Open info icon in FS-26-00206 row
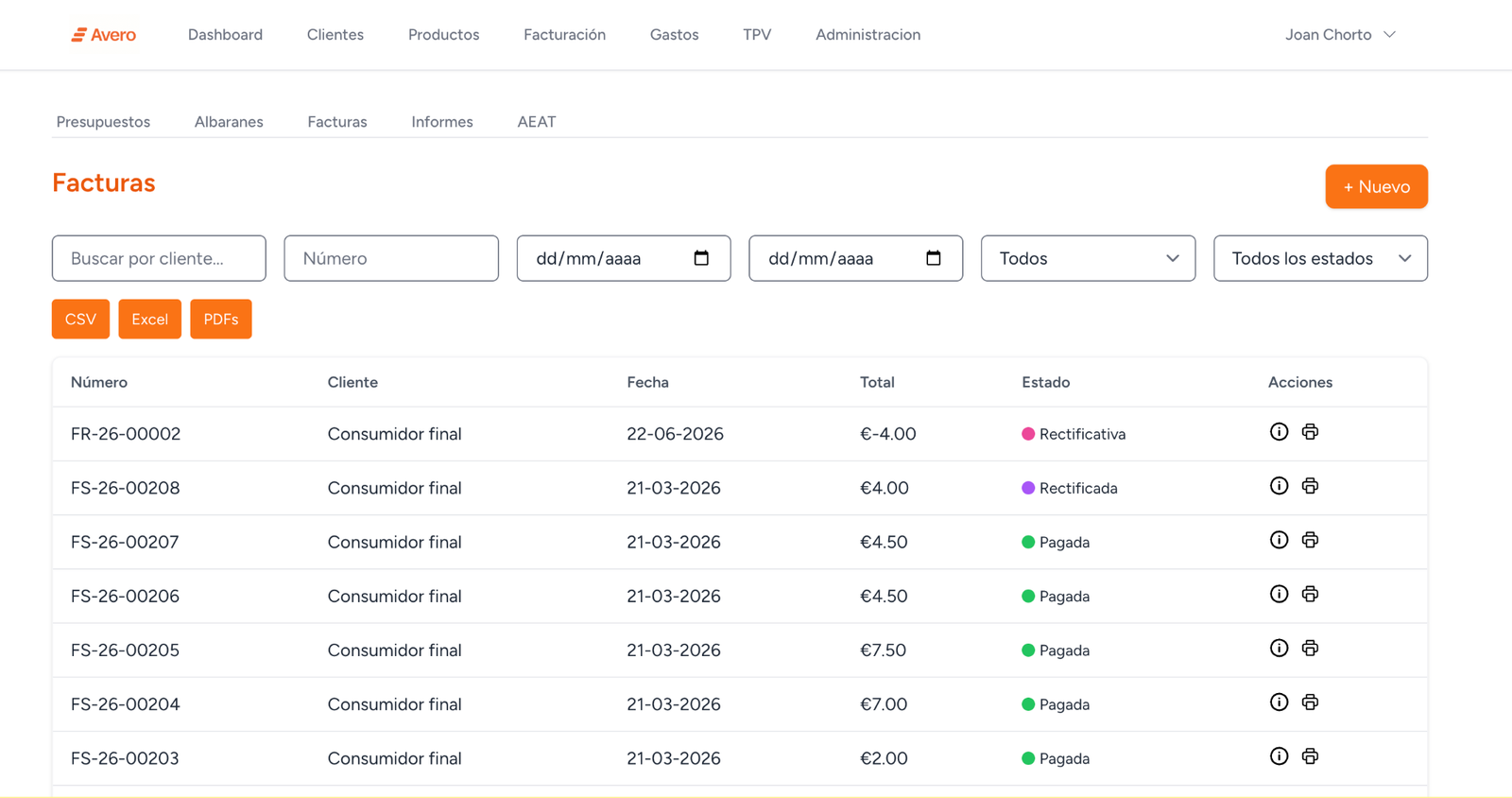The image size is (1512, 798). (x=1279, y=594)
